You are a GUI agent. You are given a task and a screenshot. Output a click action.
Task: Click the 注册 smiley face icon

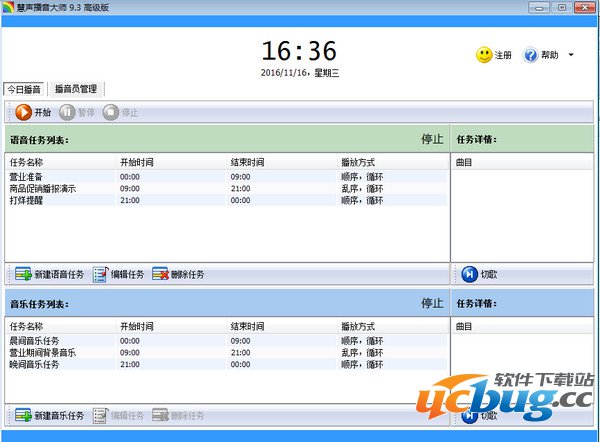point(484,55)
